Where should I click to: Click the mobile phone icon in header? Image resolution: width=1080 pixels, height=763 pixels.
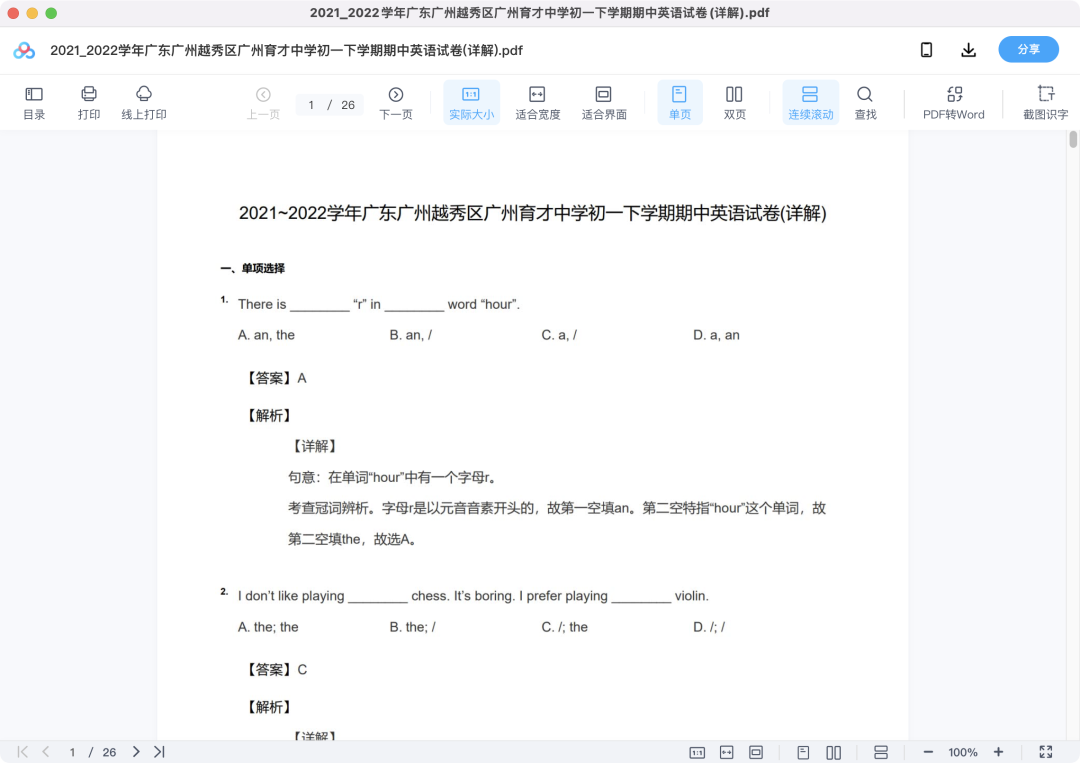(926, 50)
